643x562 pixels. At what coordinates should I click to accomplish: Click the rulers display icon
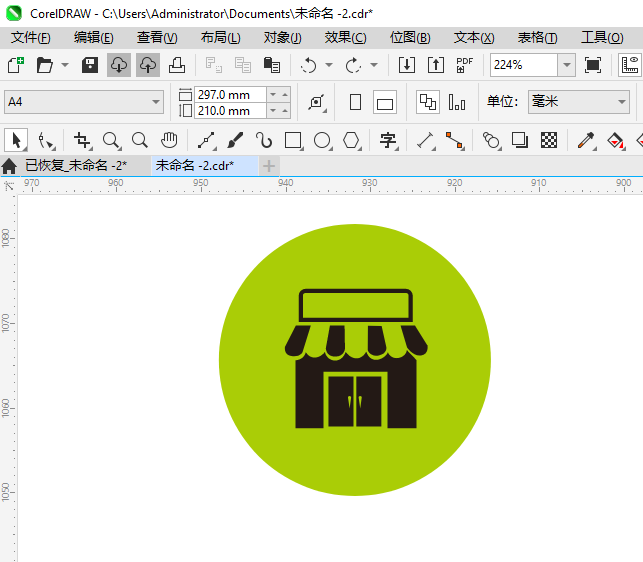tap(630, 65)
